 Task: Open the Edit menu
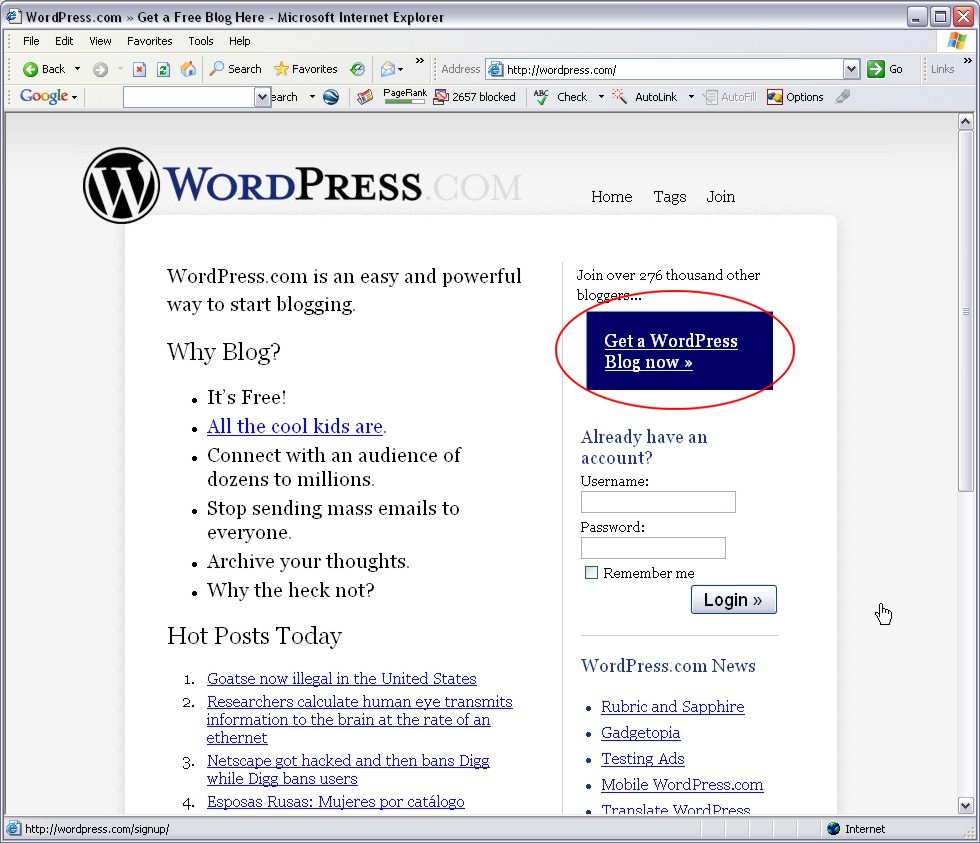64,41
